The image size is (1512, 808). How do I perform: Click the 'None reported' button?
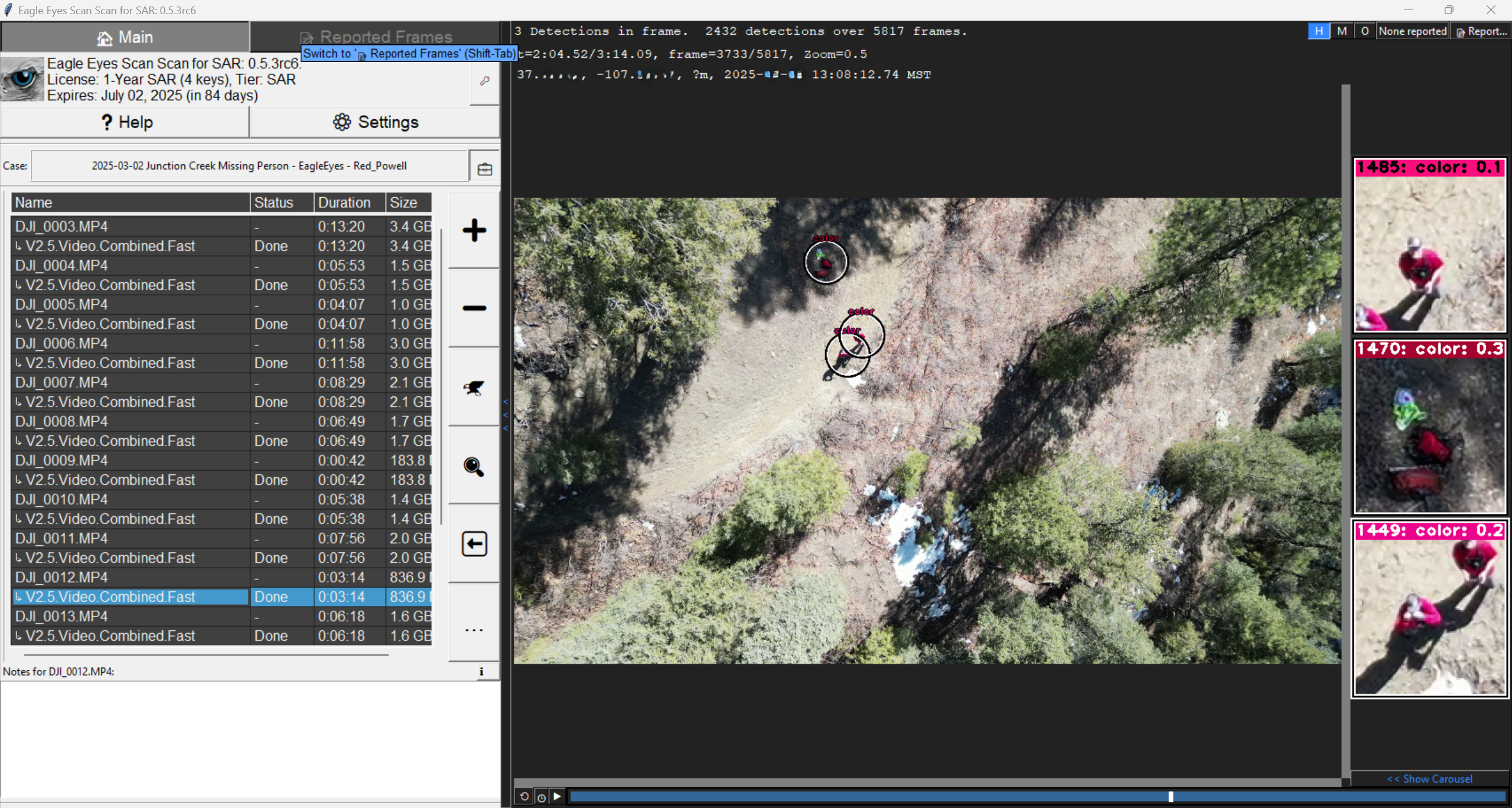(1412, 31)
